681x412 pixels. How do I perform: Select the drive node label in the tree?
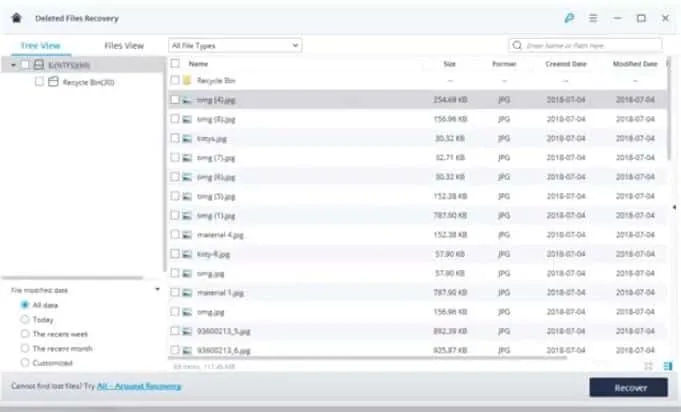coord(69,65)
